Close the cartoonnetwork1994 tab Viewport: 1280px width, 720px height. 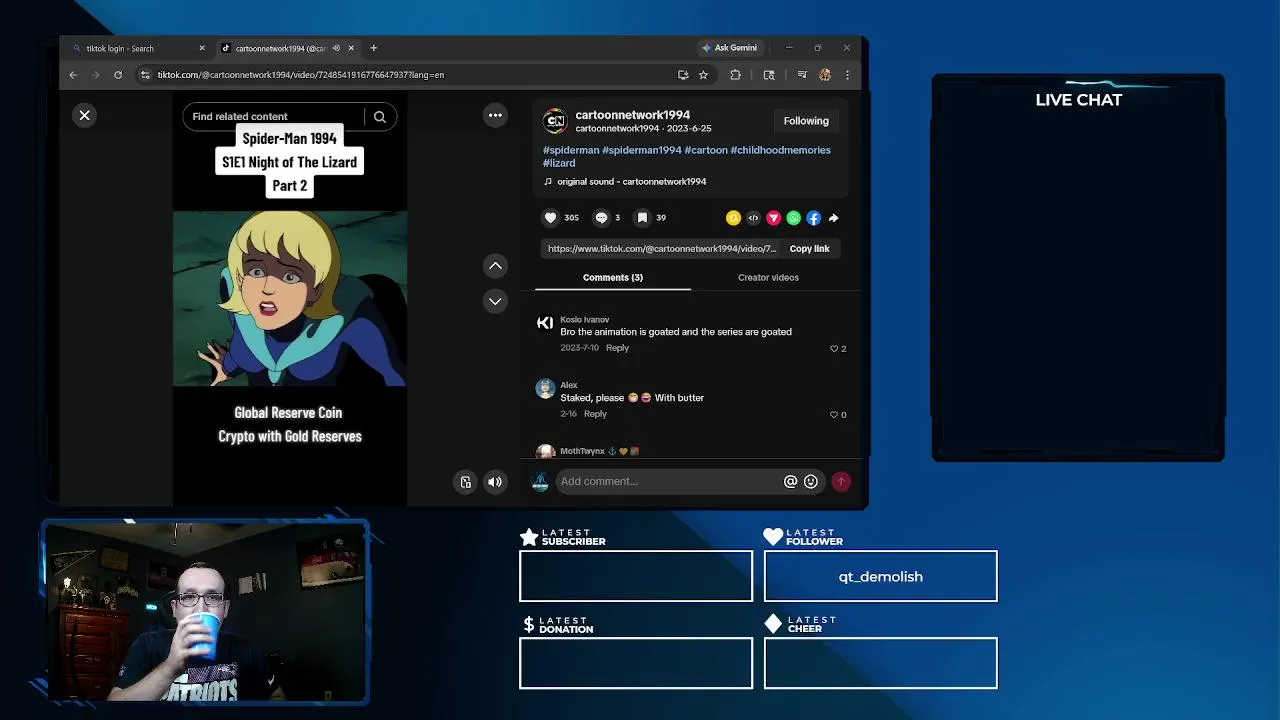351,48
